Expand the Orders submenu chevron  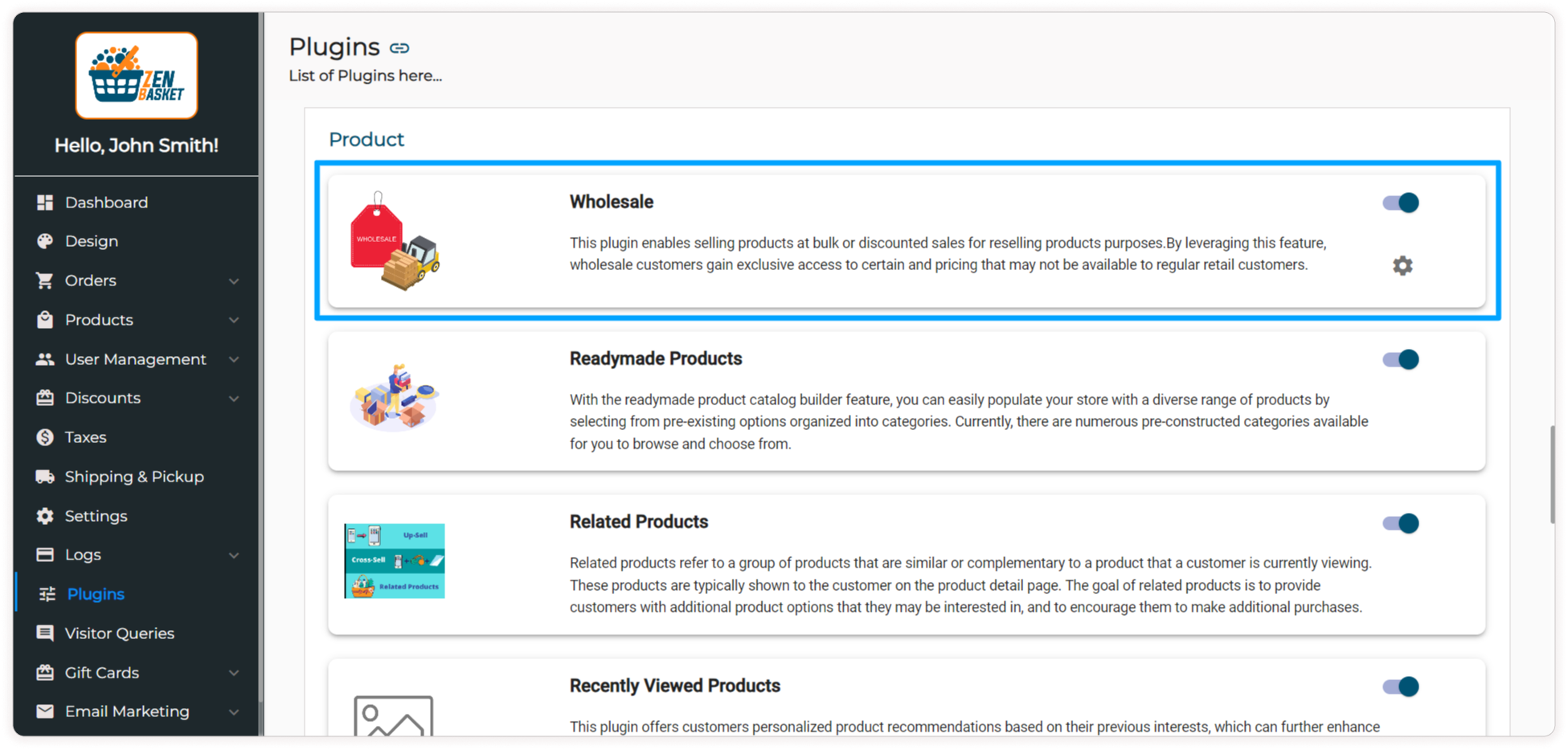point(234,281)
